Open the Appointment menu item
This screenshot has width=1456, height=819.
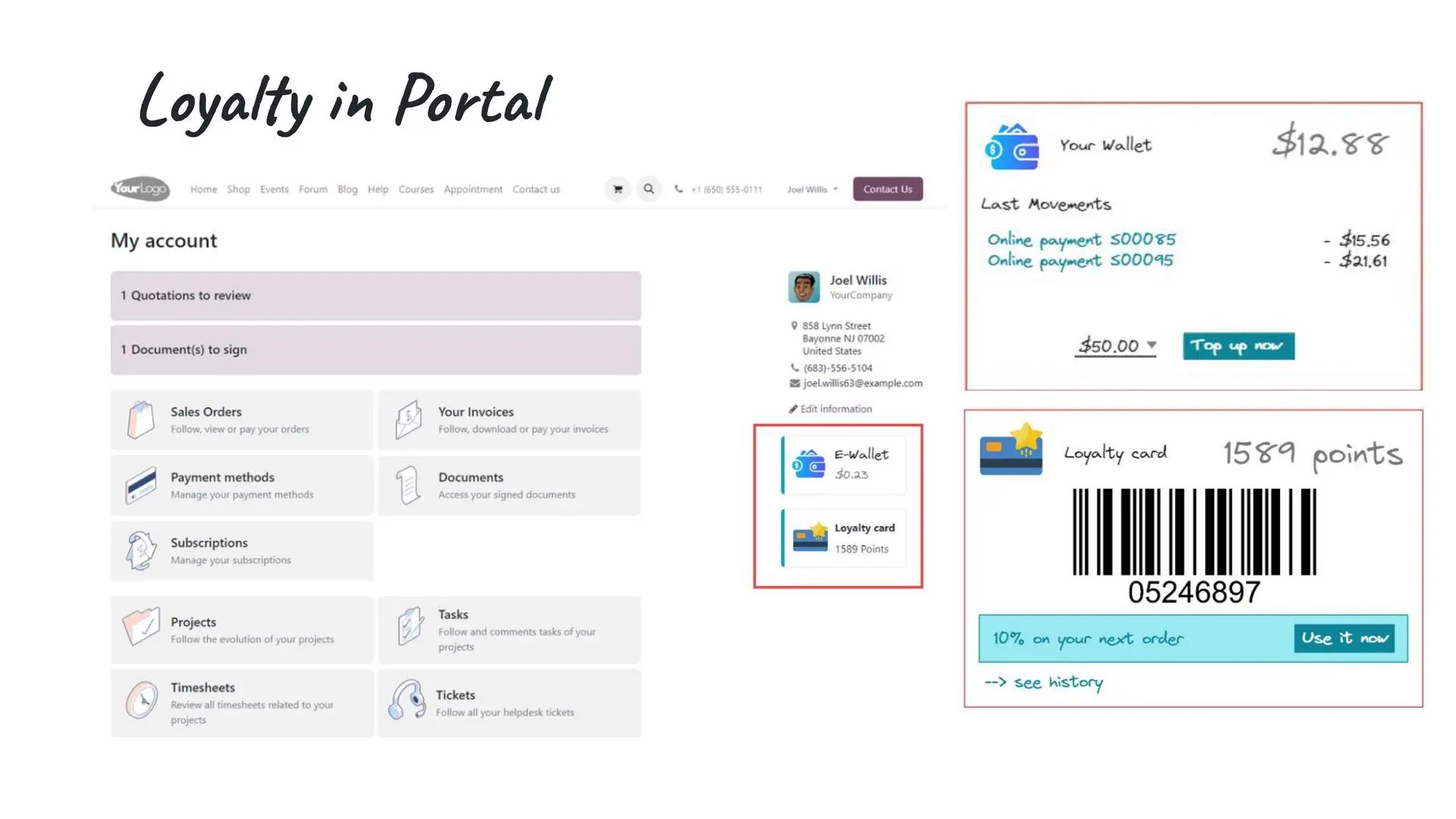pyautogui.click(x=472, y=190)
